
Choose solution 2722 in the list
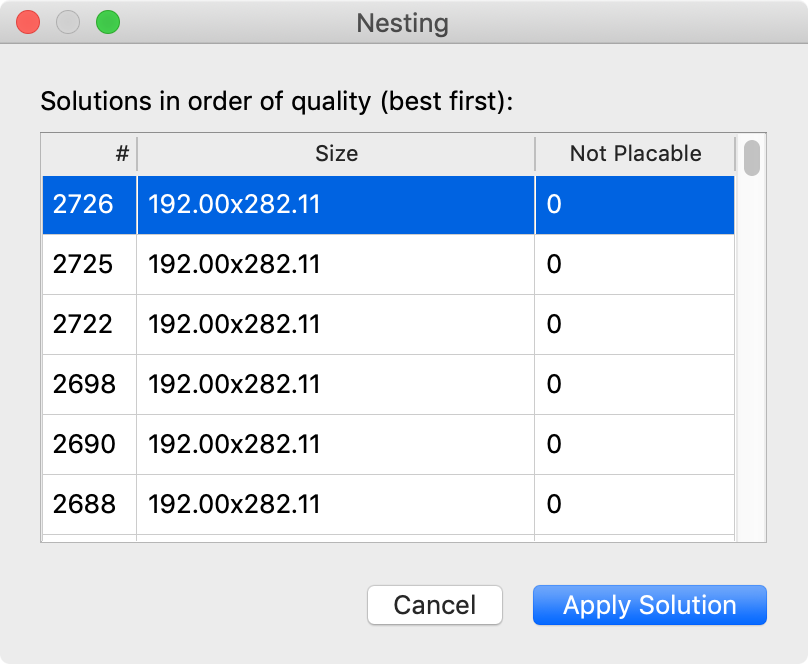coord(84,325)
